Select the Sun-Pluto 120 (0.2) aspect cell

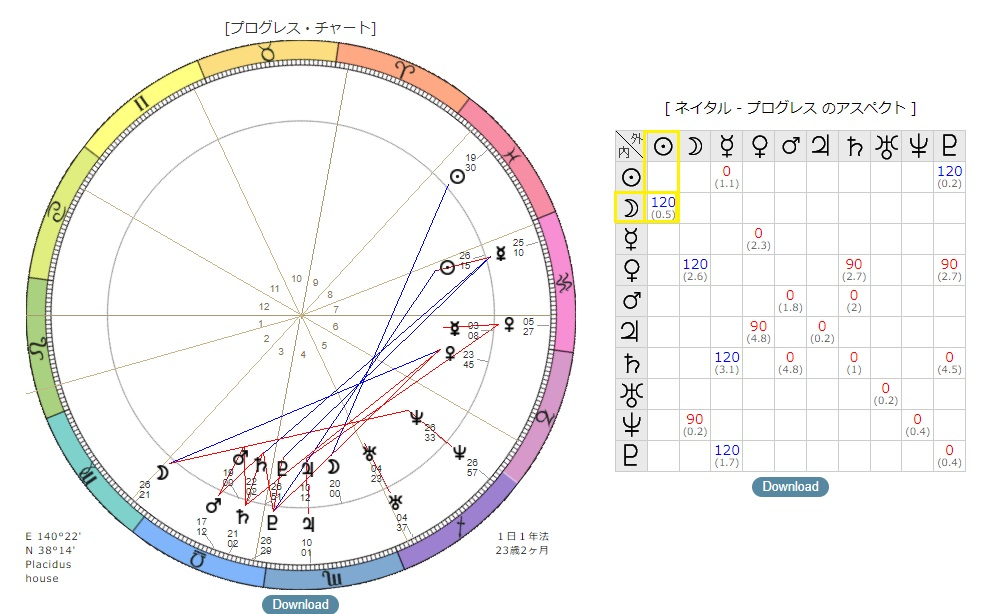tap(949, 177)
